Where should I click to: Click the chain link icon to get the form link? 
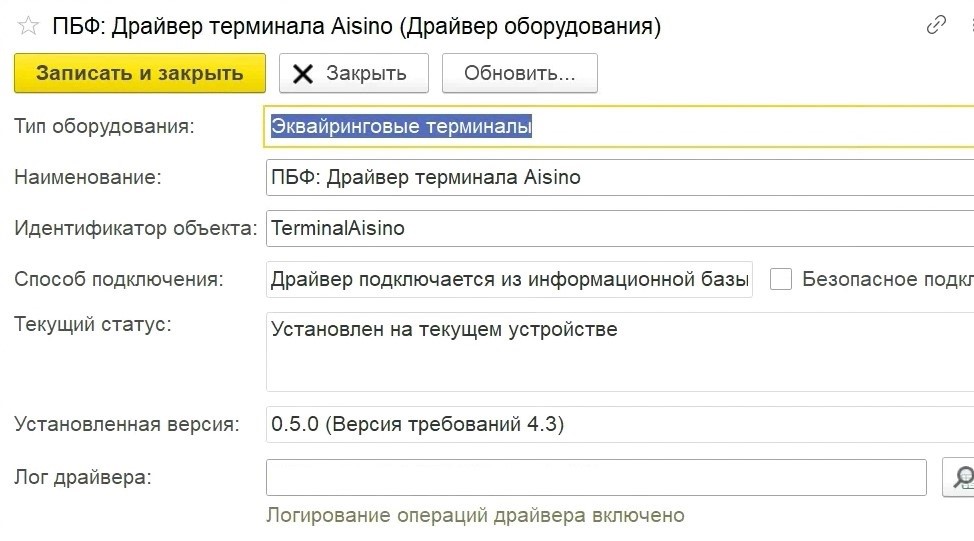coord(936,26)
